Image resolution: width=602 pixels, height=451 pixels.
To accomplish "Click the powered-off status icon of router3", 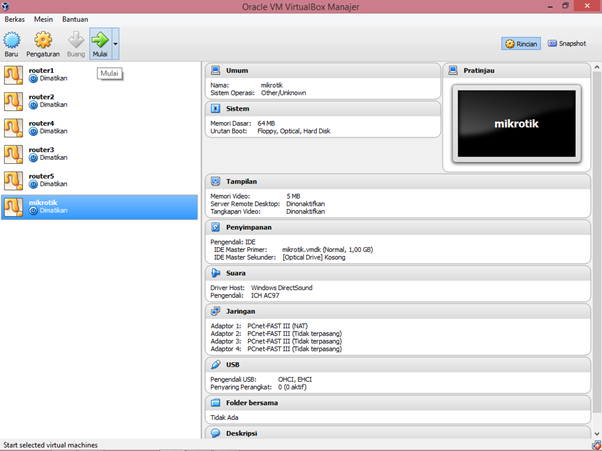I will click(33, 158).
